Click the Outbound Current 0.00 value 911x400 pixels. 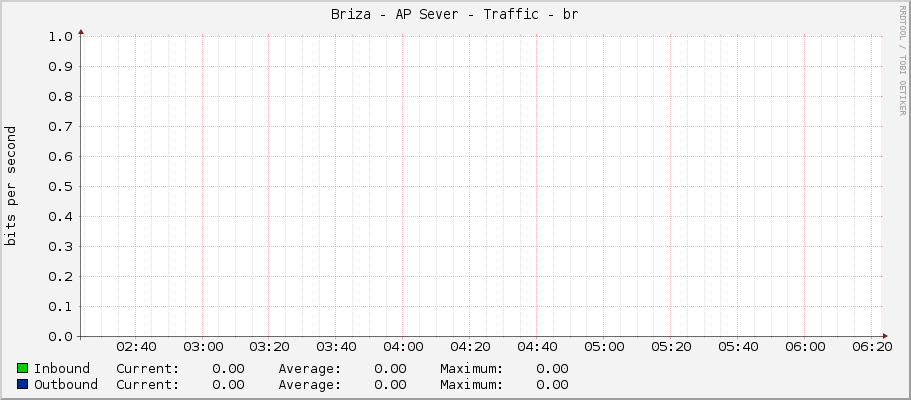pos(228,385)
